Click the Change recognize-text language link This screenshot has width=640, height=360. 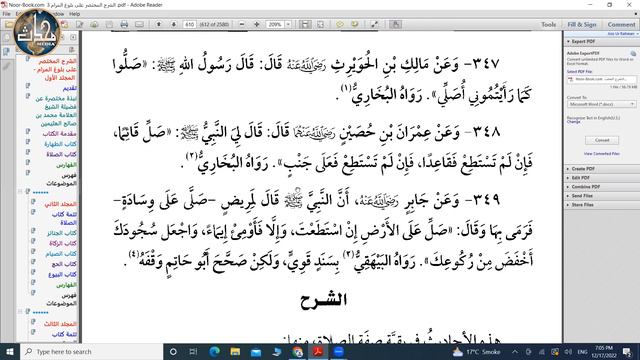point(573,122)
